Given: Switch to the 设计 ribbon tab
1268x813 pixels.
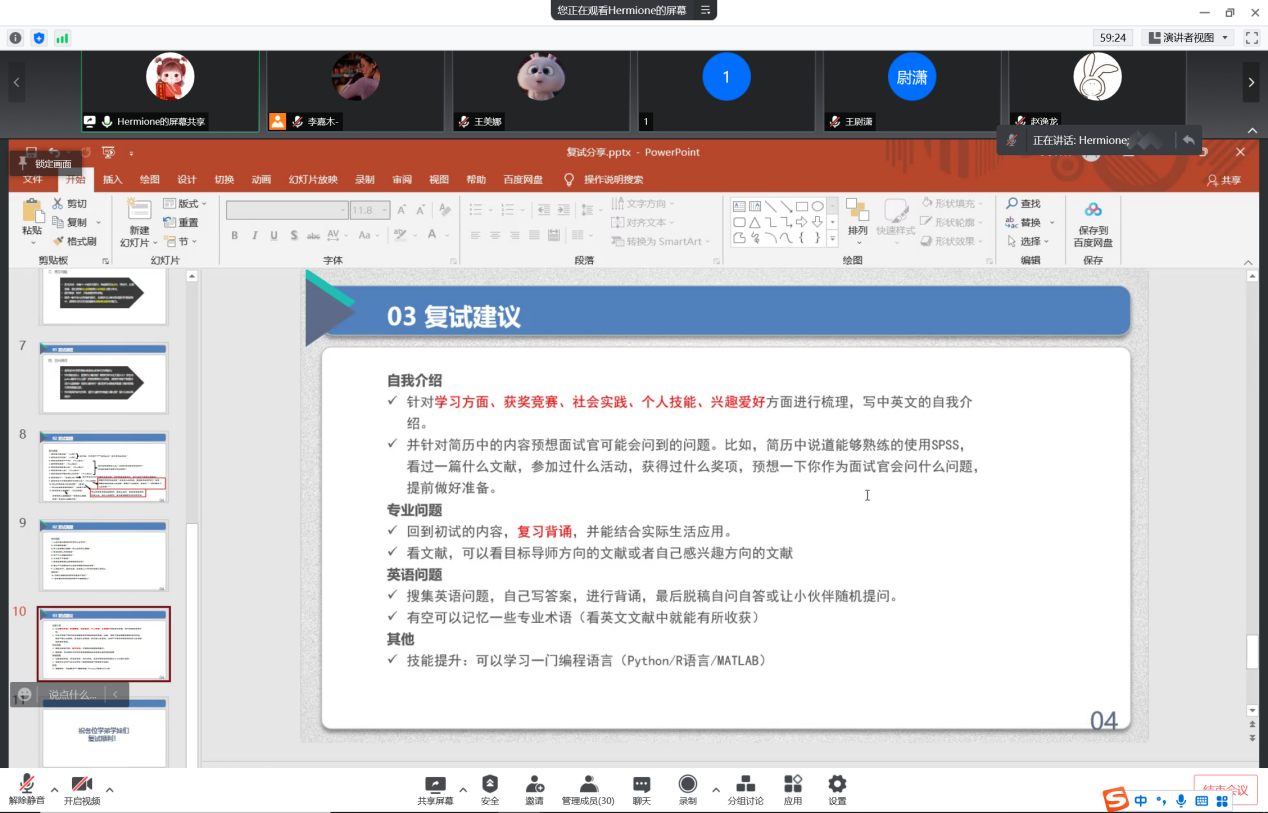Looking at the screenshot, I should pos(187,180).
